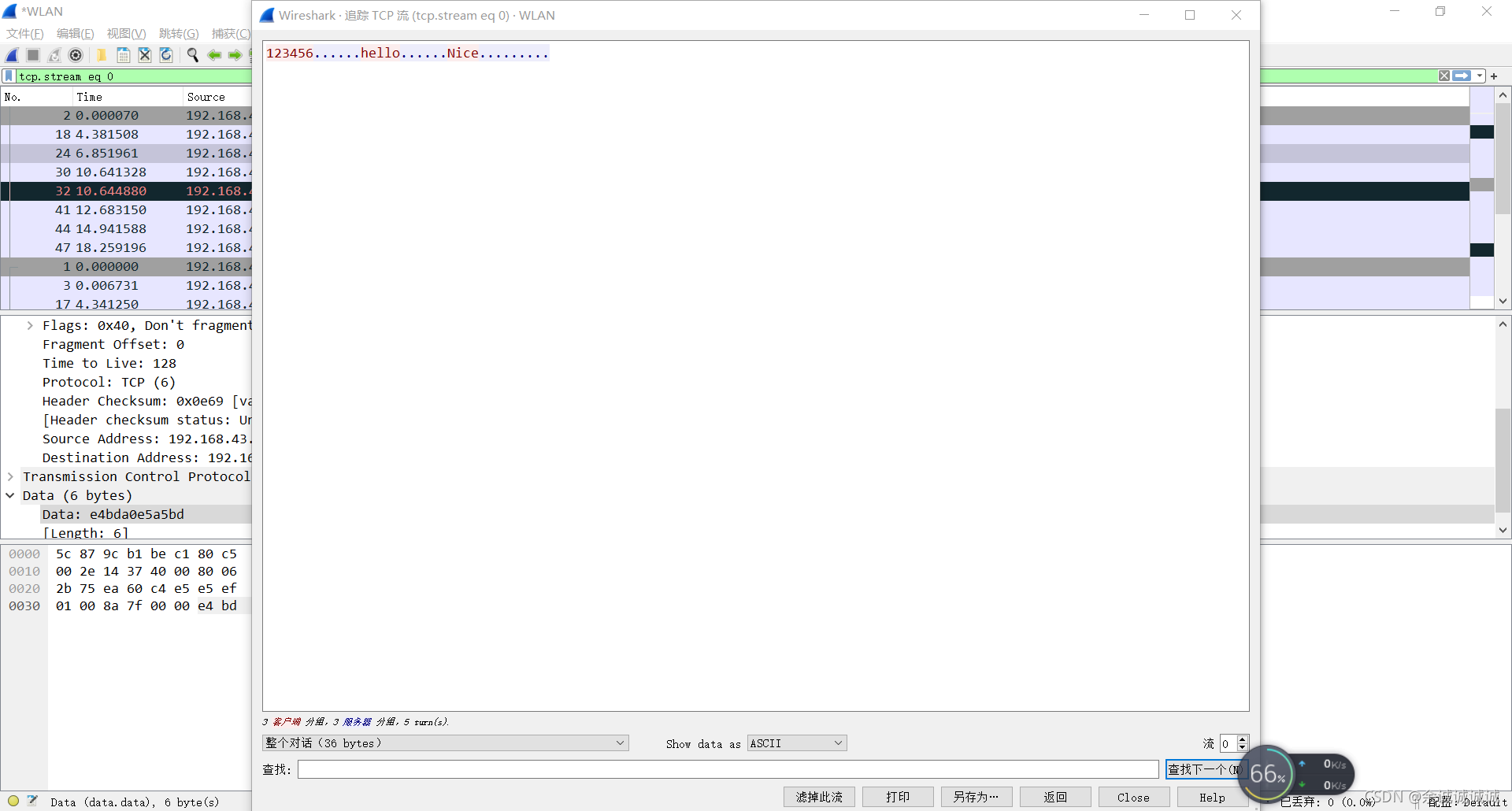Click the close capture file icon
1512x811 pixels.
tap(145, 55)
